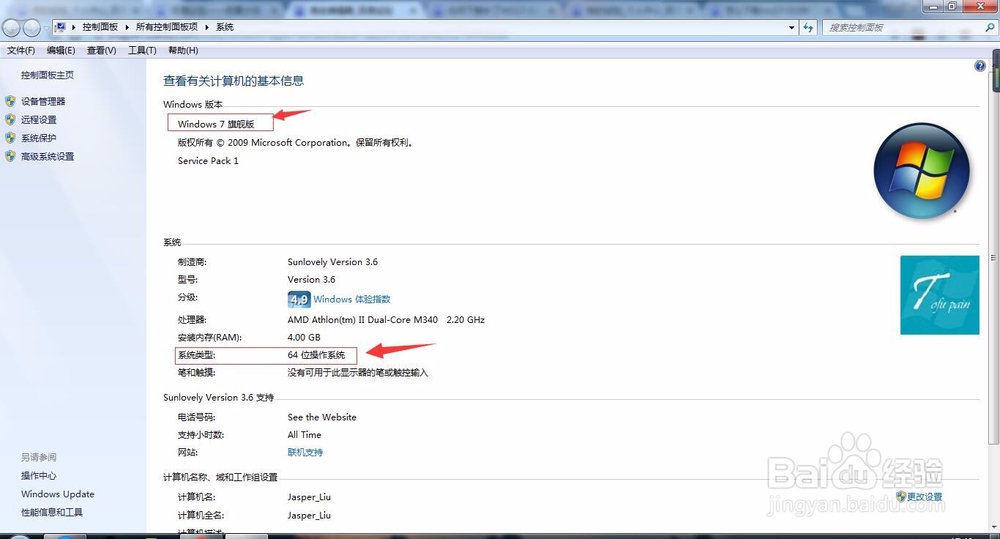Click All Time support hours value
Viewport: 1000px width, 539px height.
tap(304, 435)
